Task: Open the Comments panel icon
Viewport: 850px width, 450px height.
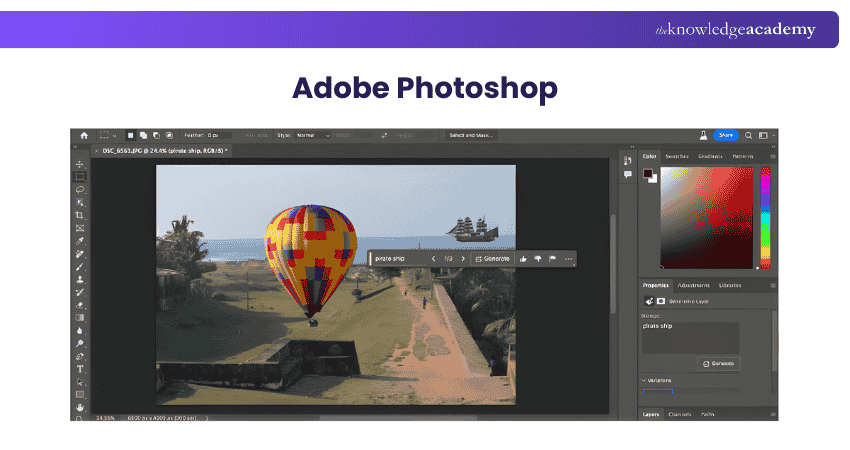Action: (x=628, y=175)
